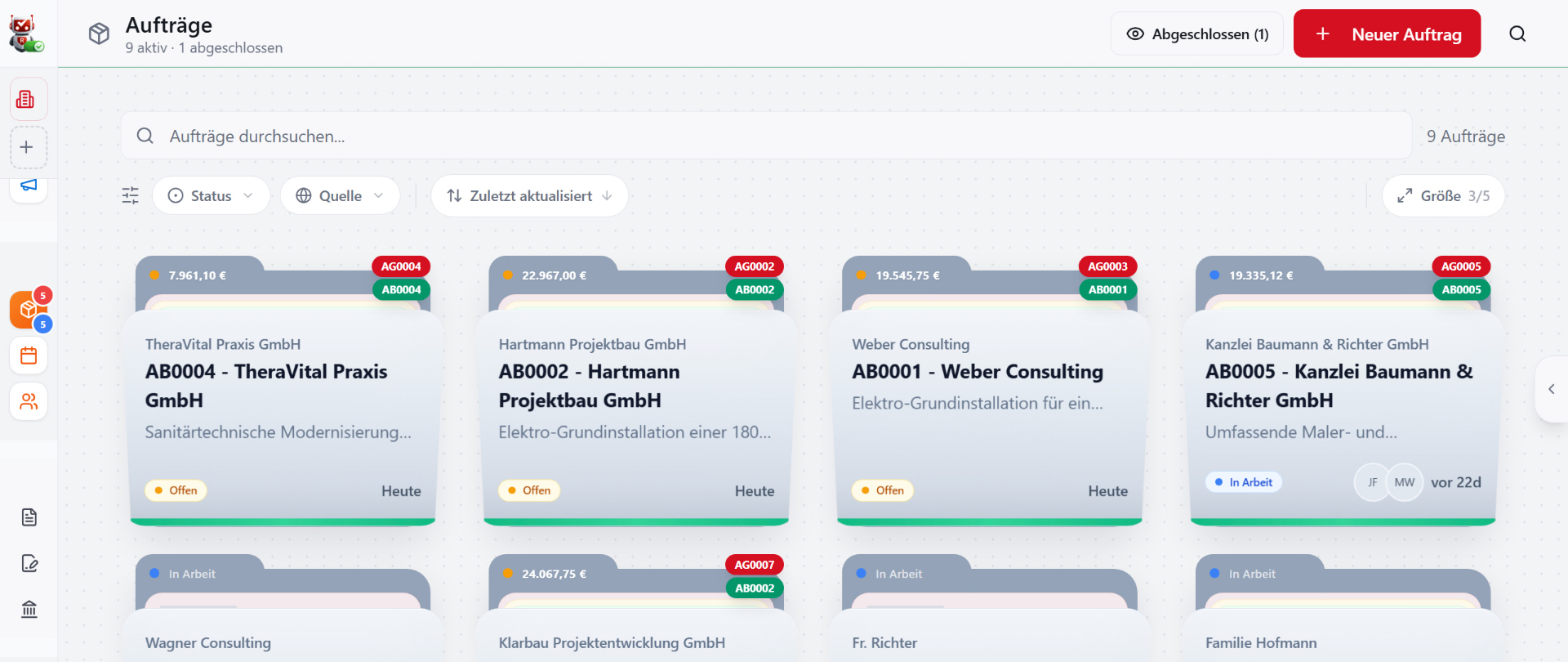Open the document sidebar icon
1568x662 pixels.
[29, 517]
